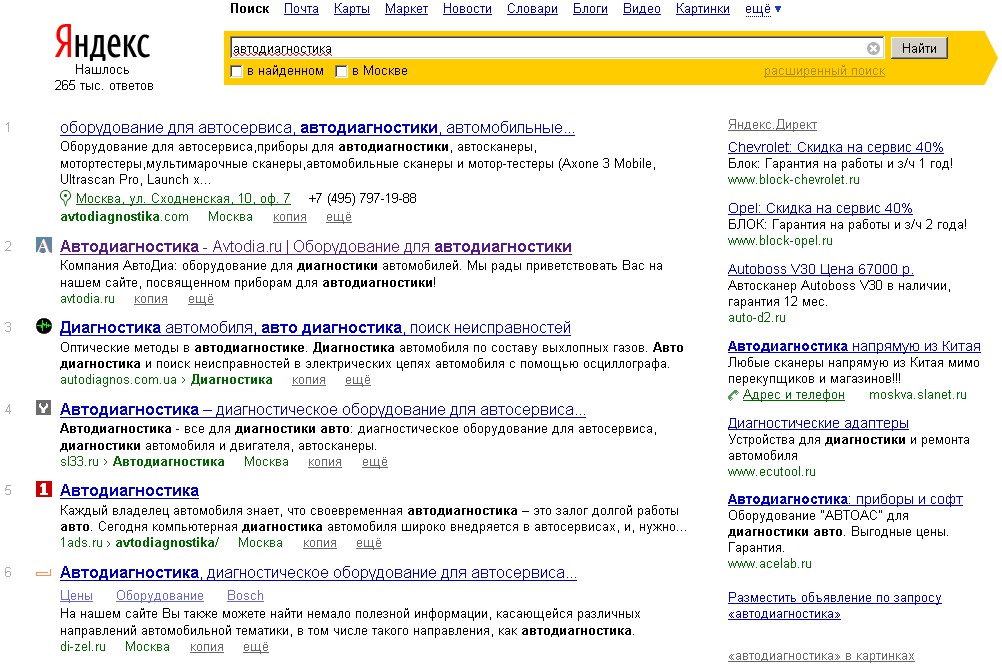Go to Новости
This screenshot has width=1002, height=665.
coord(467,9)
